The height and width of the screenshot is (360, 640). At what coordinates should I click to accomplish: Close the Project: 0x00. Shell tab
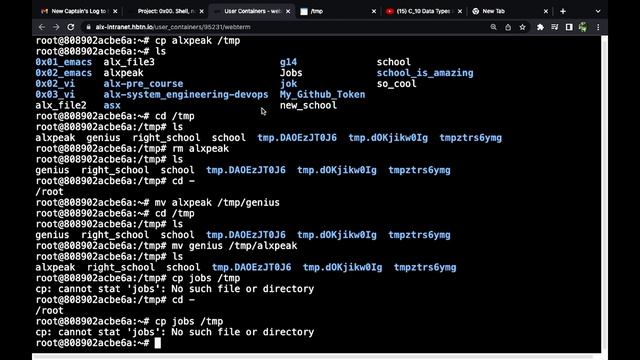coord(201,11)
